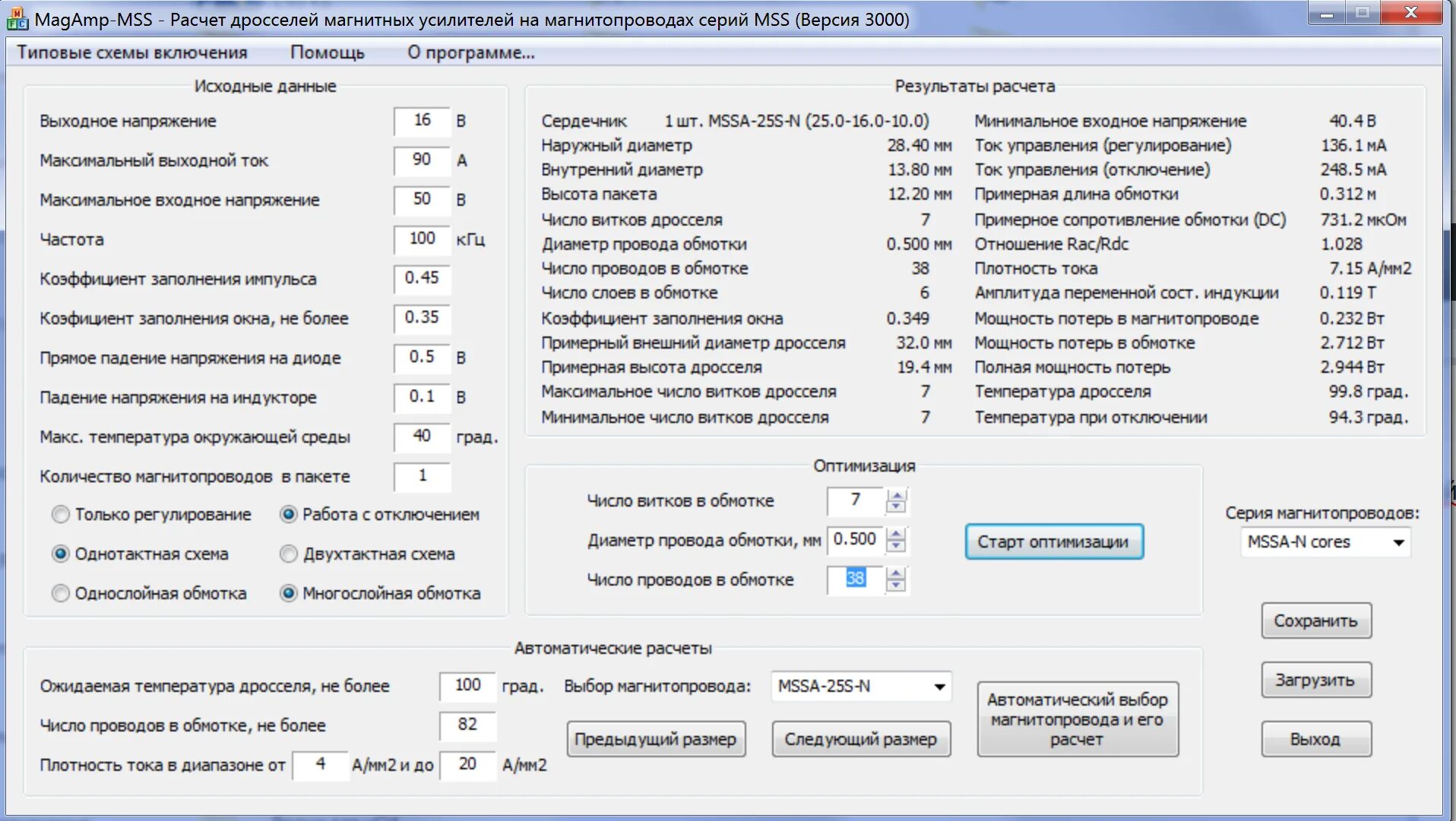Click the "Предыдущий размер" button
This screenshot has height=821, width=1456.
(x=656, y=739)
